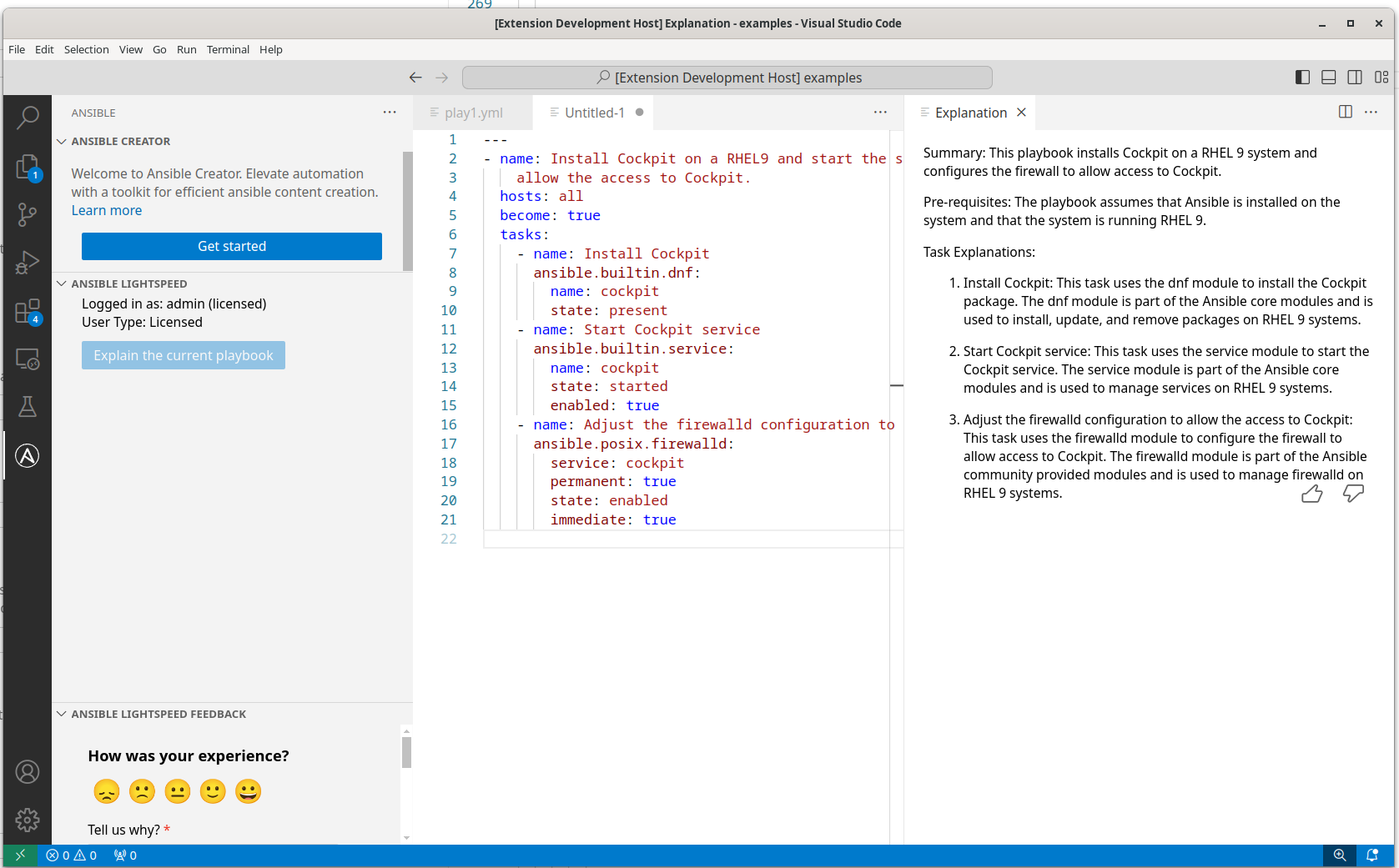
Task: Toggle primary side bar visibility
Action: point(1302,78)
